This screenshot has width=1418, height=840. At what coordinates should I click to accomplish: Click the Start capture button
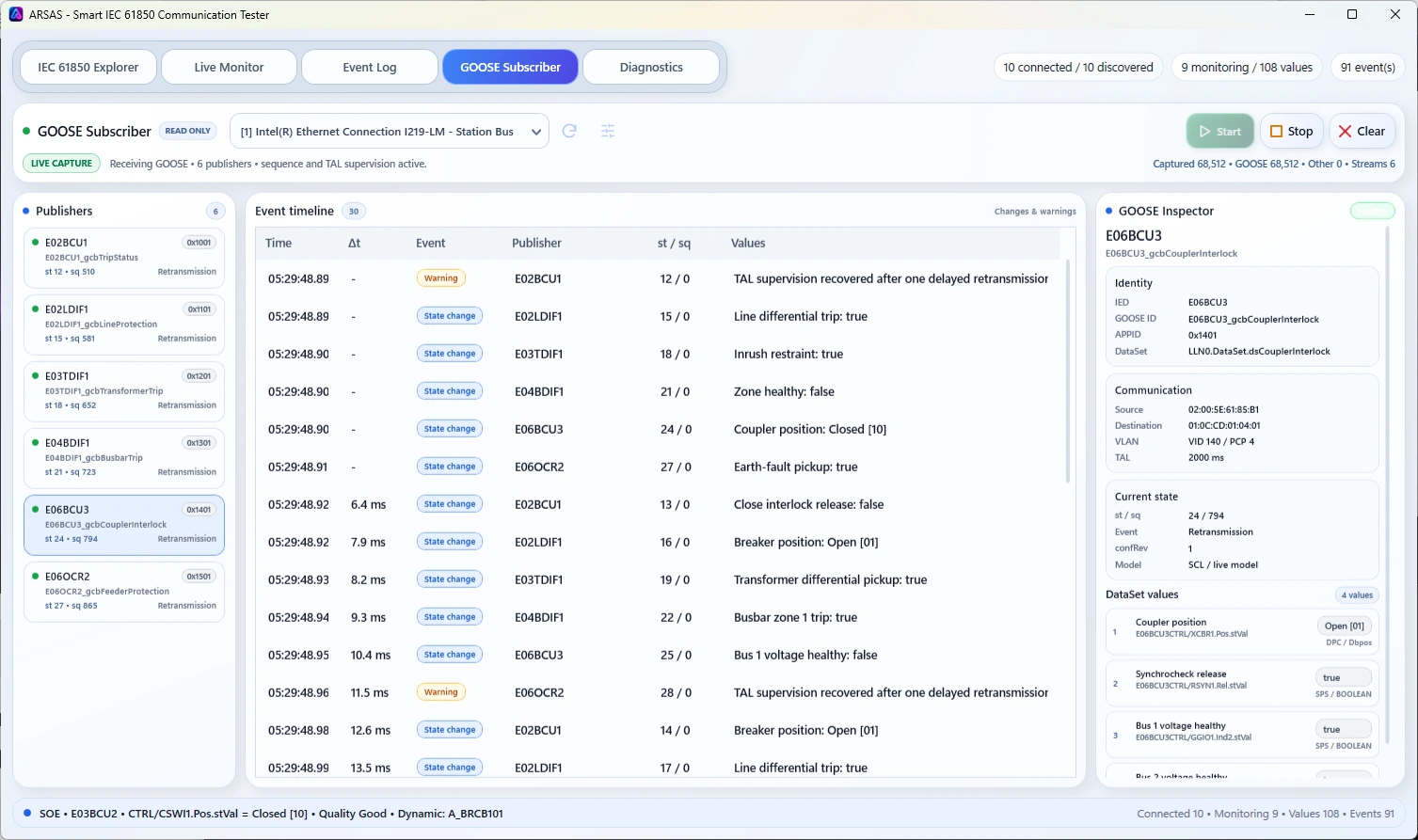pos(1220,132)
